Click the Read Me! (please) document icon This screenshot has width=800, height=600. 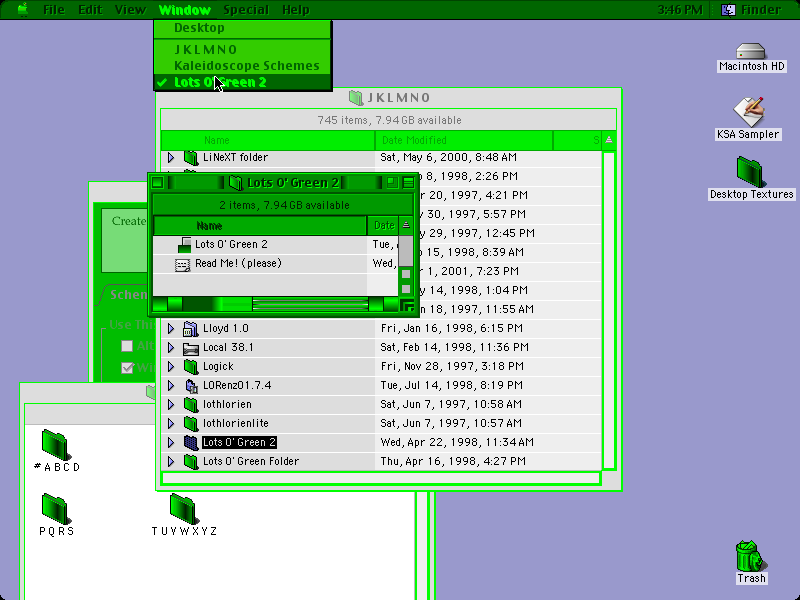tap(182, 264)
